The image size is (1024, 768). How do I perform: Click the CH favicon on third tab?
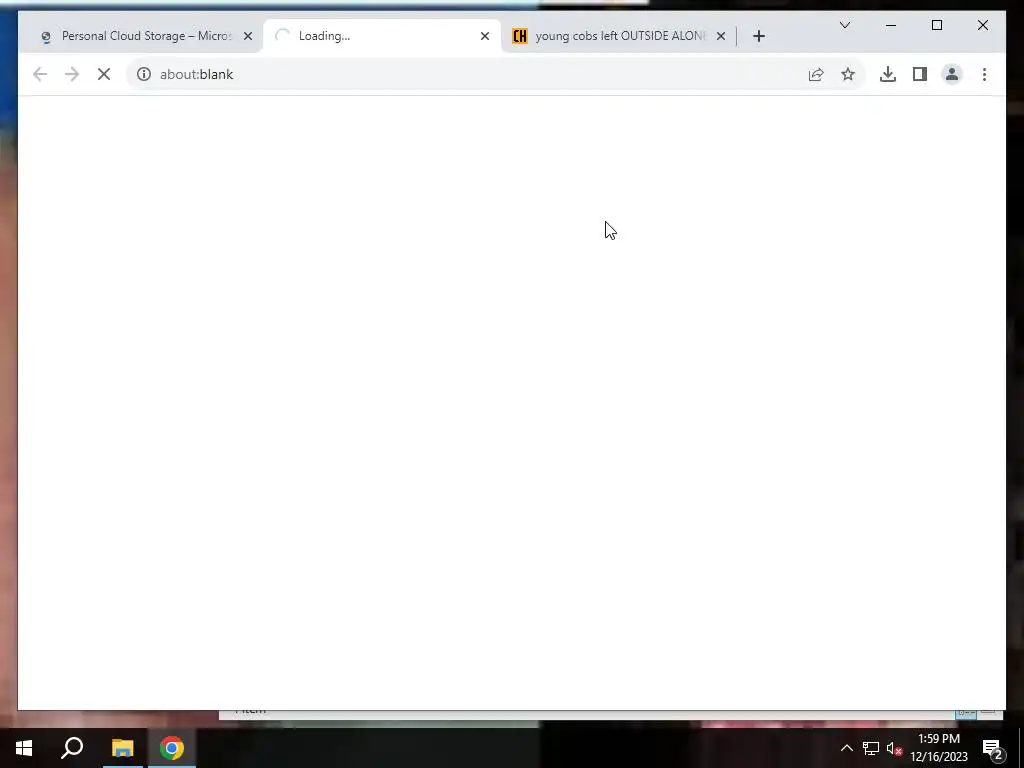click(520, 36)
